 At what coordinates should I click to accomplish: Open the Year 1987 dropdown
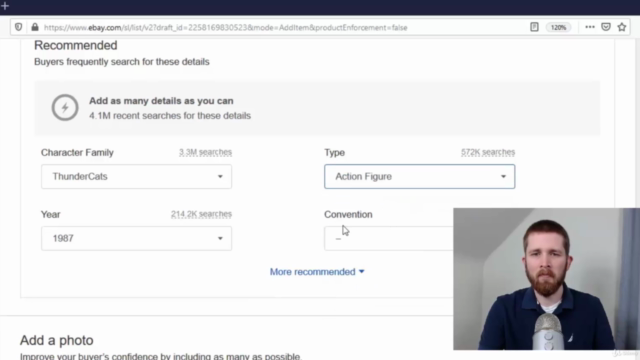pos(136,238)
